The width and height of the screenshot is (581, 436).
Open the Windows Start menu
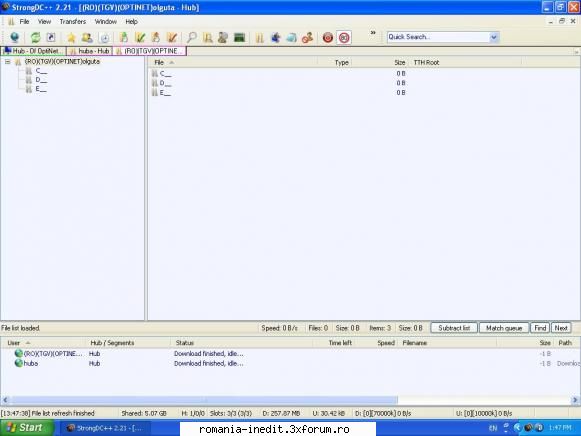[27, 428]
